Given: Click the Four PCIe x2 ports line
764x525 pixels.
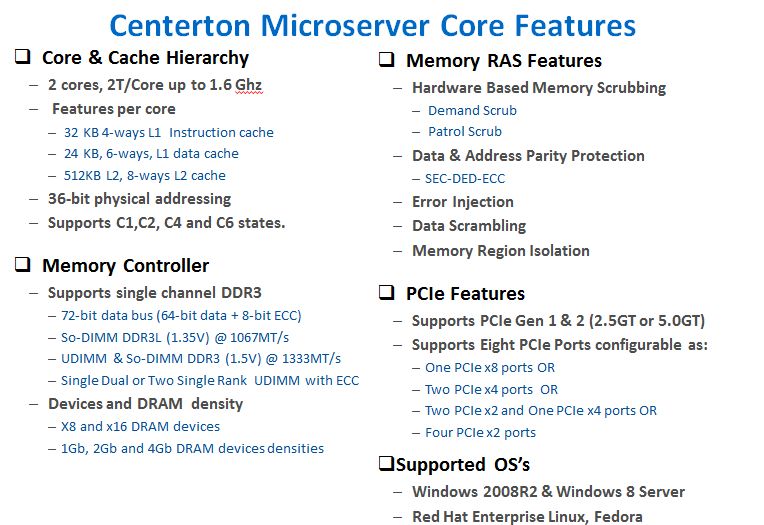Looking at the screenshot, I should tap(480, 432).
